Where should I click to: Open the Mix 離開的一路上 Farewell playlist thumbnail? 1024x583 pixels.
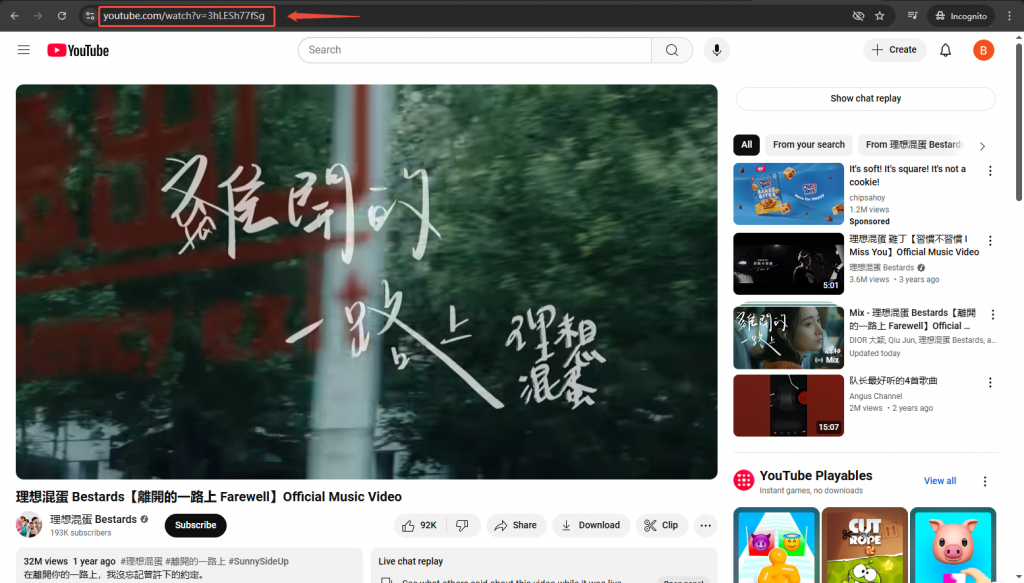tap(788, 338)
